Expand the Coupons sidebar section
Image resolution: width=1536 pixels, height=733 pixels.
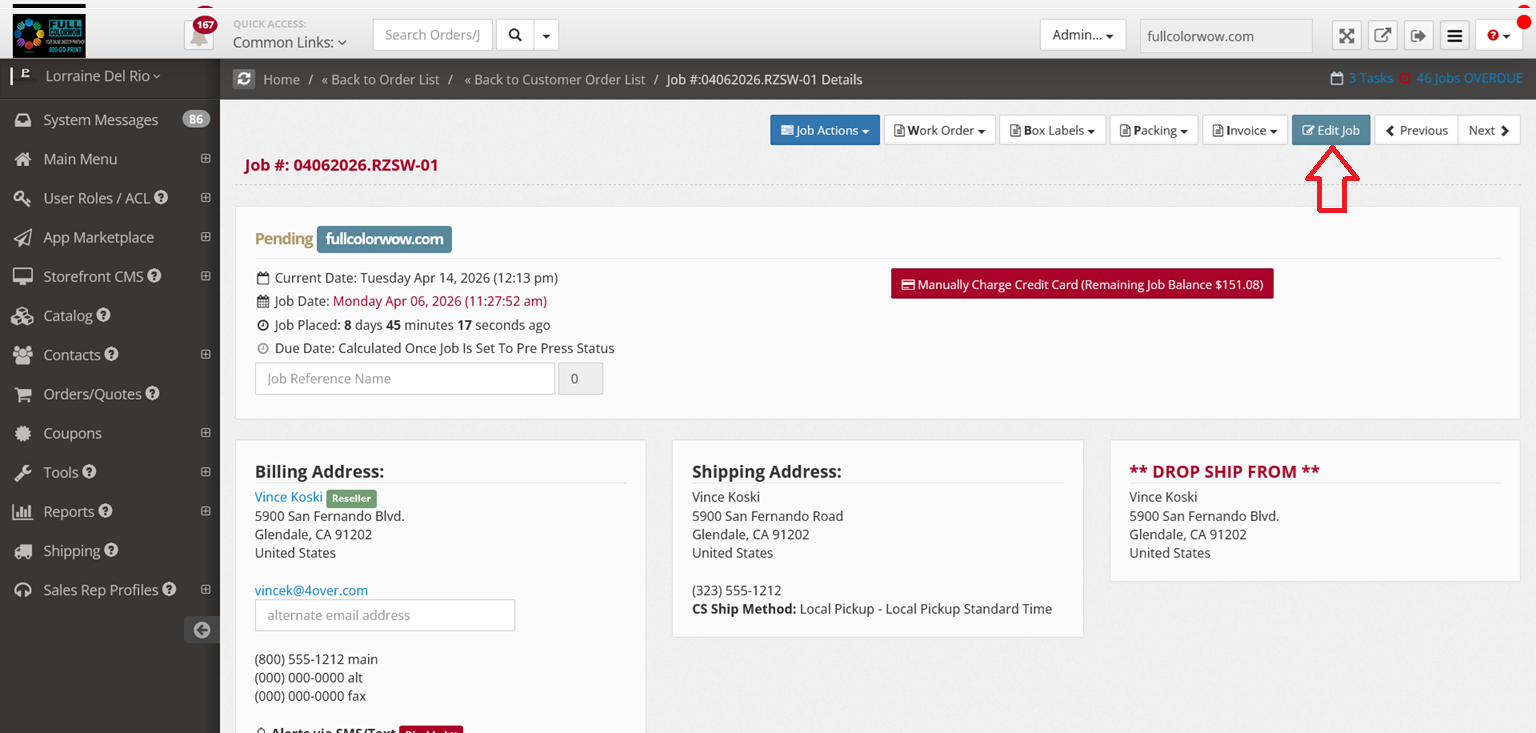click(205, 433)
